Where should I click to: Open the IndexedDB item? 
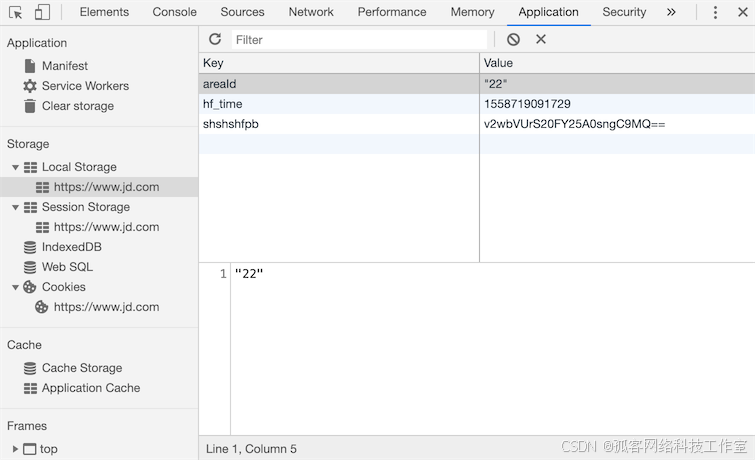click(x=72, y=247)
